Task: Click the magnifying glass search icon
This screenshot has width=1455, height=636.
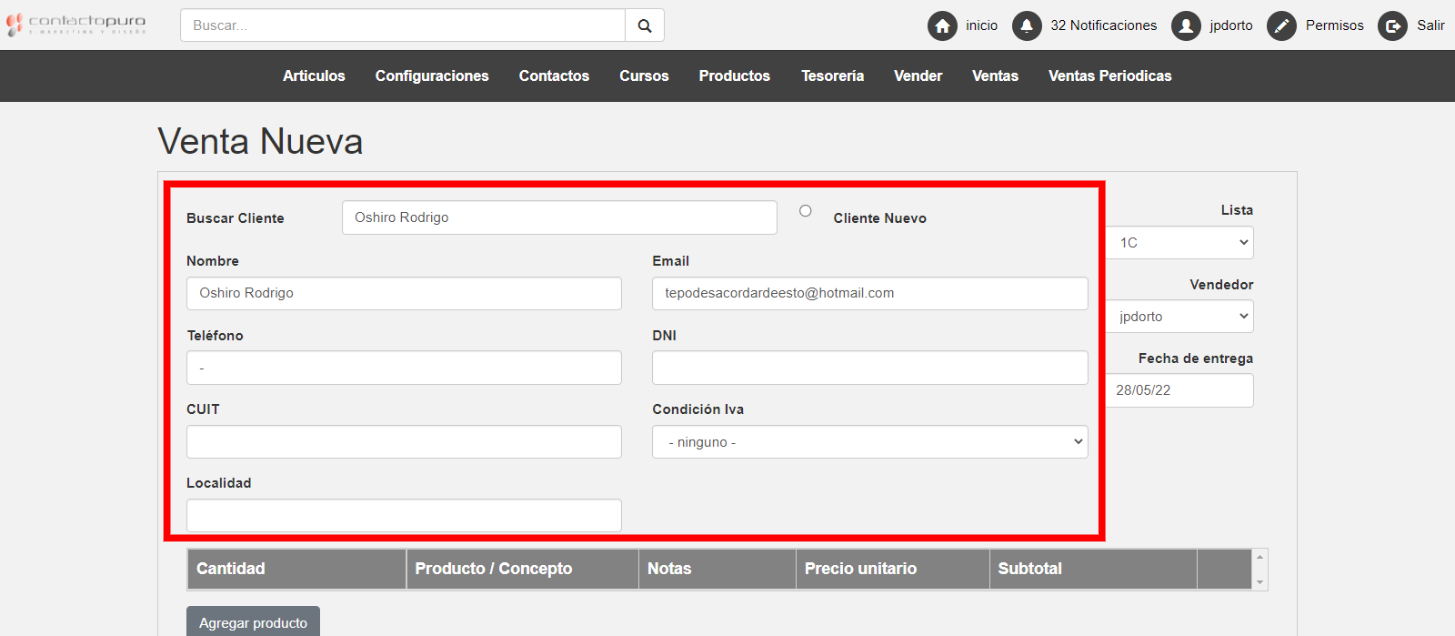Action: click(x=644, y=26)
